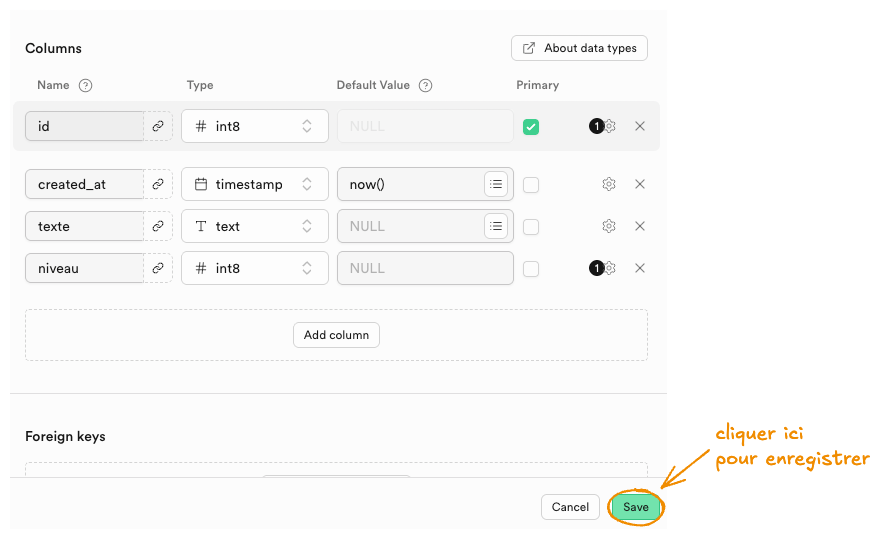Image resolution: width=880 pixels, height=539 pixels.
Task: Expand int8 type selector for niveau
Action: coord(255,268)
